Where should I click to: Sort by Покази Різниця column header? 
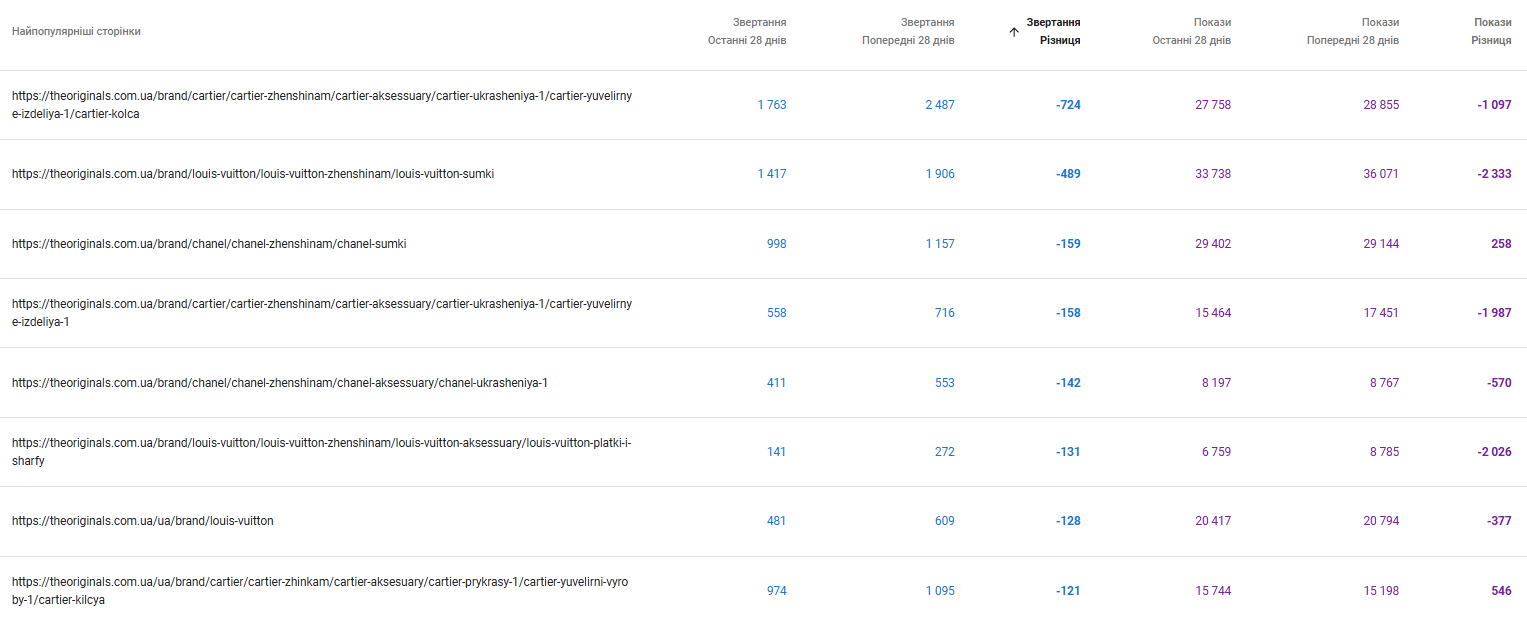tap(1491, 31)
